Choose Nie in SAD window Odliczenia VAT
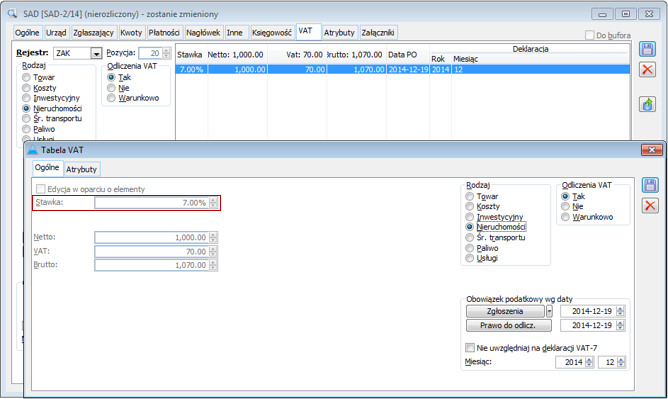 point(112,88)
